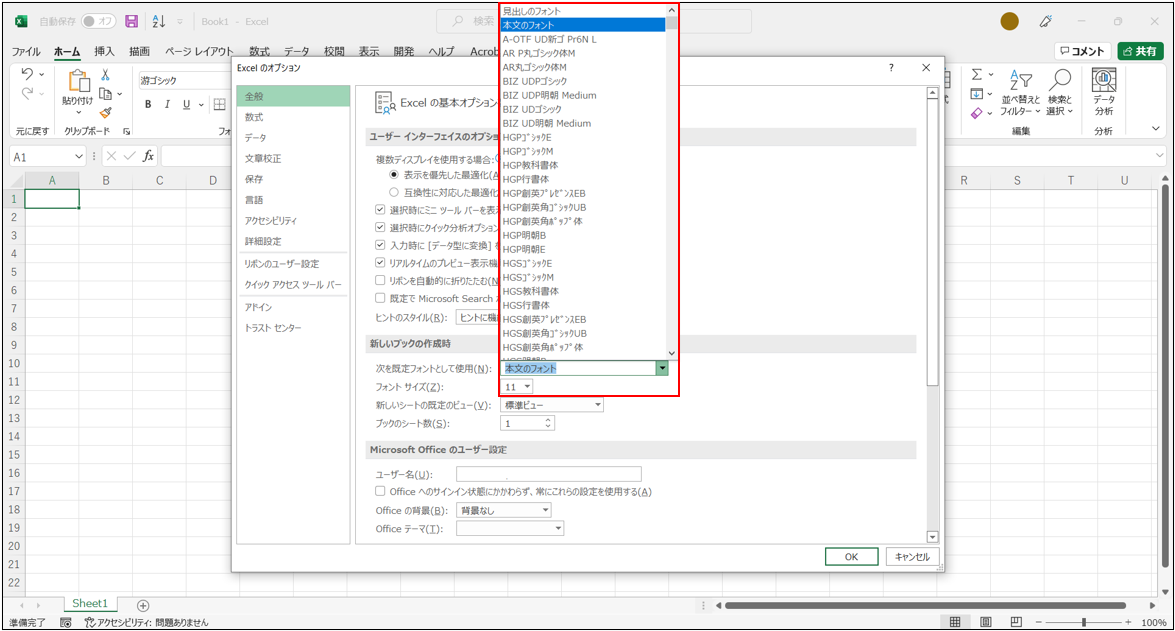Click the A-Z sort ascending icon
Screen dimensions: 1175x631
tap(159, 21)
